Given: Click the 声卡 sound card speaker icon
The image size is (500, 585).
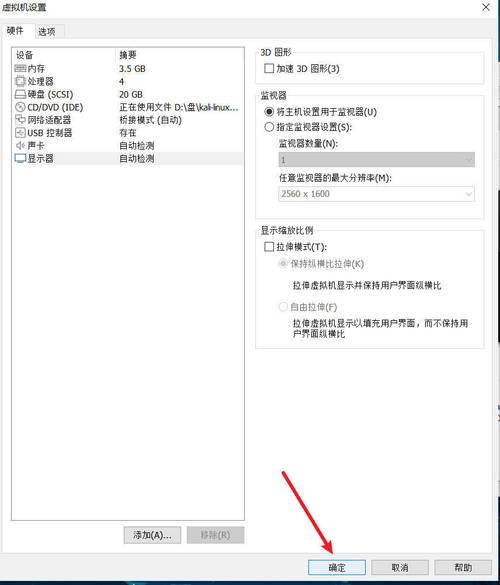Looking at the screenshot, I should click(20, 146).
